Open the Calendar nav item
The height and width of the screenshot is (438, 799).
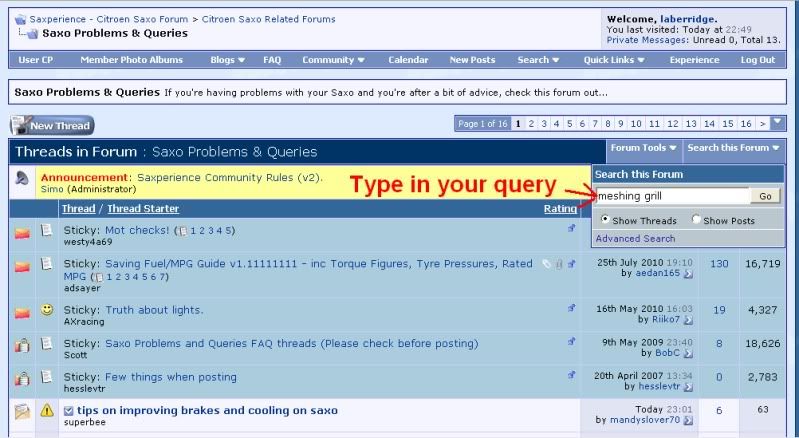tap(408, 60)
